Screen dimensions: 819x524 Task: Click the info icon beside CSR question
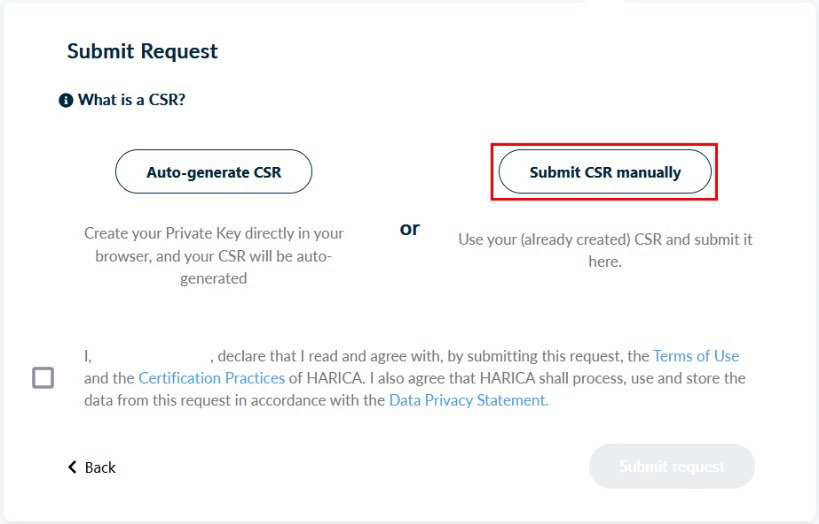point(66,100)
